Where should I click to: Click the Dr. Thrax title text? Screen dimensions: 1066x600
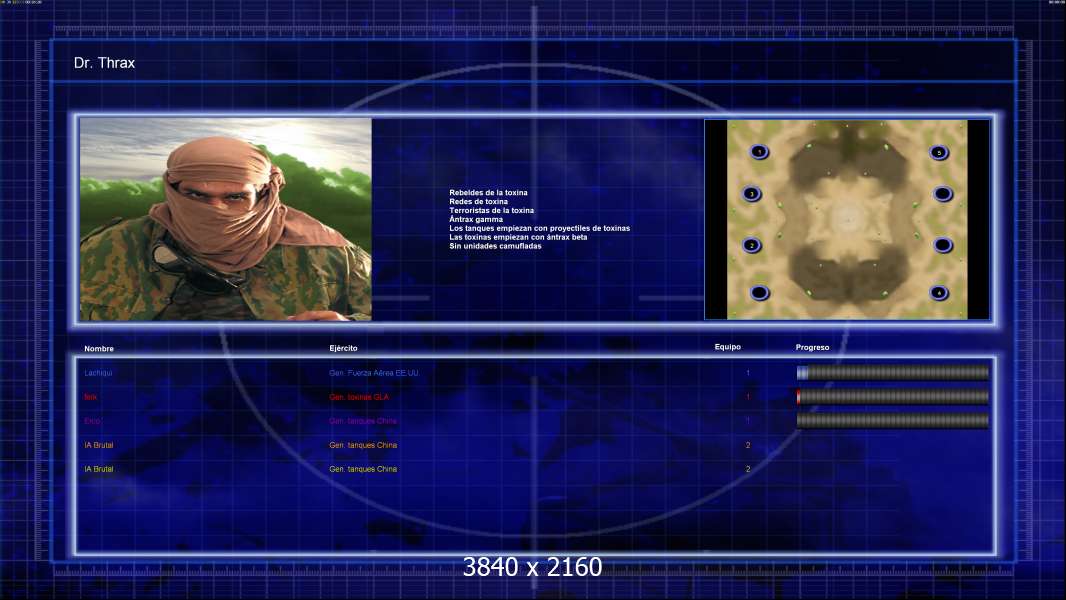click(x=104, y=63)
